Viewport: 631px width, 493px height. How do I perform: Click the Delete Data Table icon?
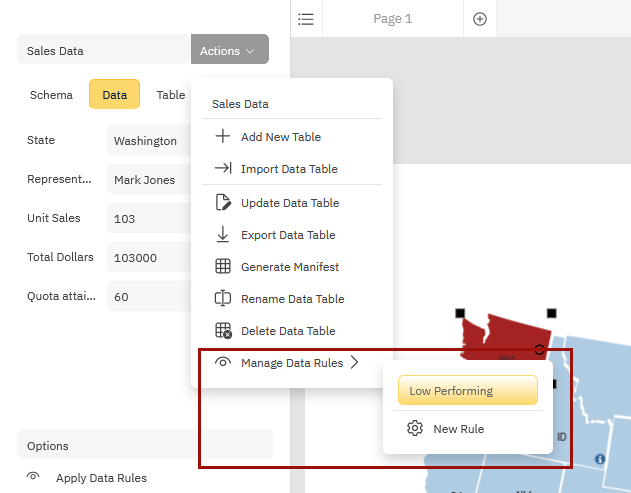[223, 331]
